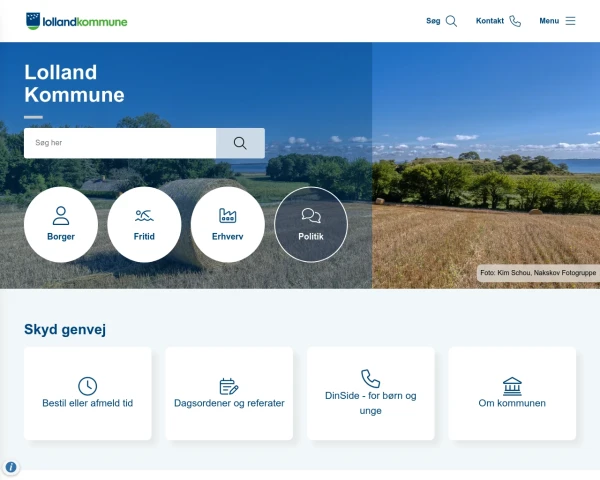This screenshot has height=480, width=600.
Task: Click the calendar-pencil icon for Dagsordener
Action: coord(229,386)
